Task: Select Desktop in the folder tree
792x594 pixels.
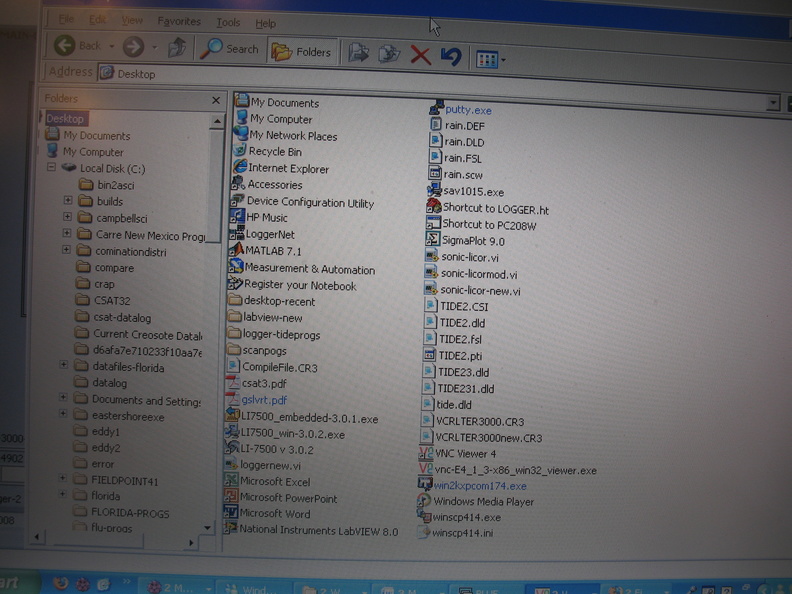Action: [65, 119]
